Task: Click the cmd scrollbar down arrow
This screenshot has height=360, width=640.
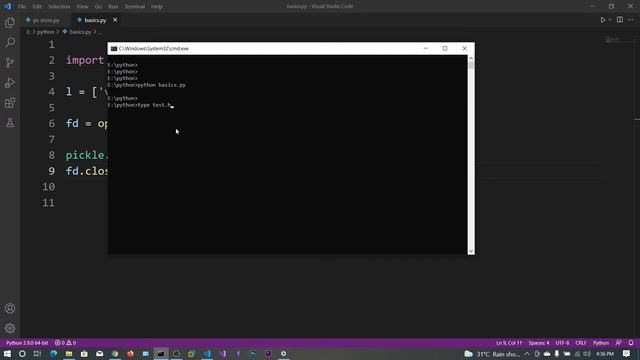Action: [471, 251]
